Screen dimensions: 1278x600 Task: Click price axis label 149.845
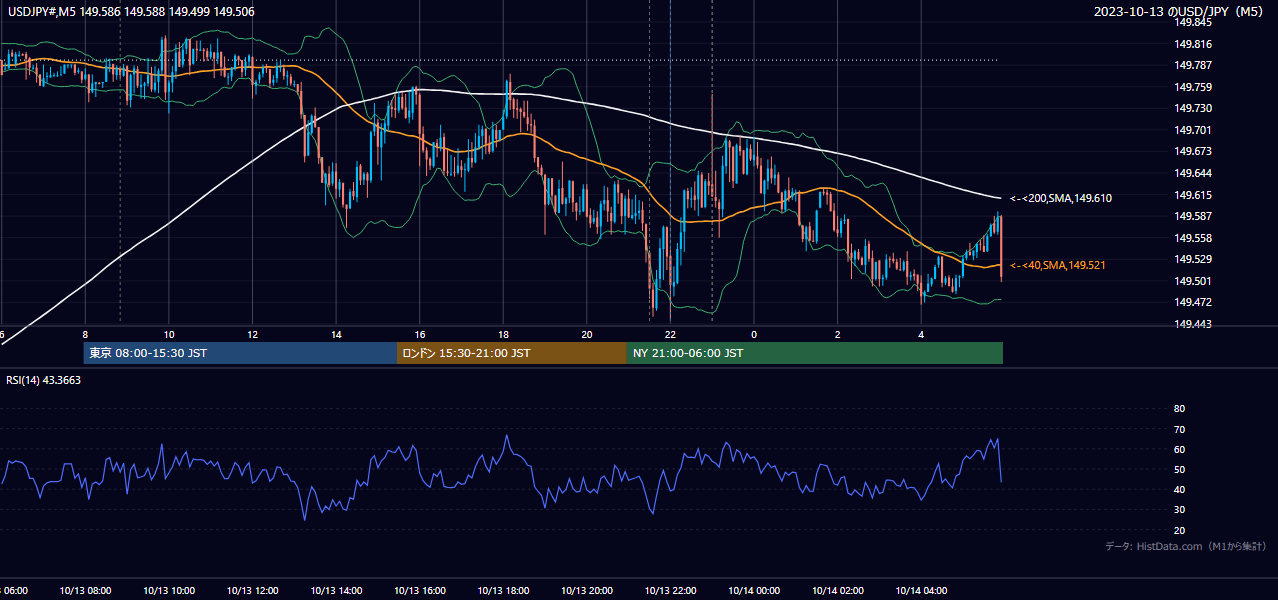(x=1194, y=22)
